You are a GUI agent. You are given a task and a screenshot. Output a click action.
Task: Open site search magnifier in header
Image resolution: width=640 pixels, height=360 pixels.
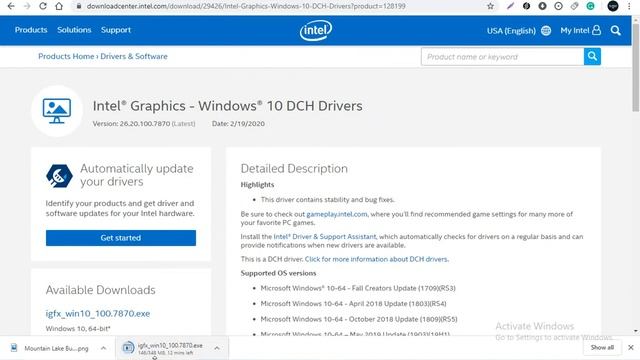tap(616, 31)
